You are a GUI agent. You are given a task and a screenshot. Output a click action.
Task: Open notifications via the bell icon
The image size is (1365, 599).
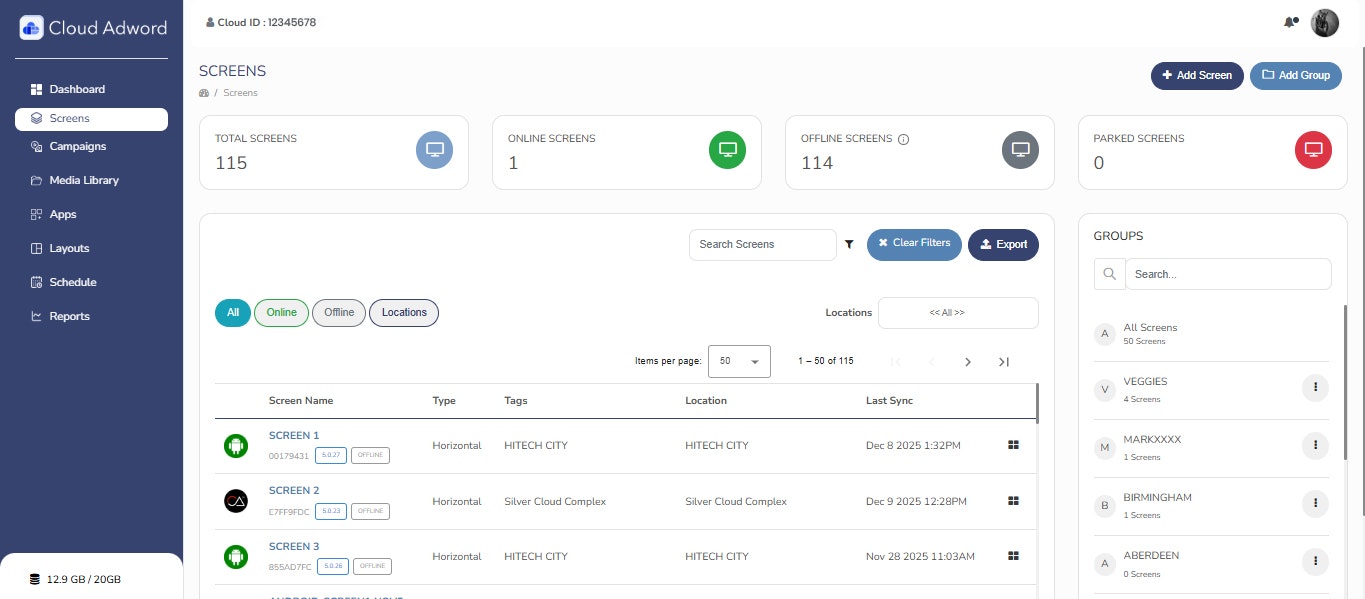1290,21
